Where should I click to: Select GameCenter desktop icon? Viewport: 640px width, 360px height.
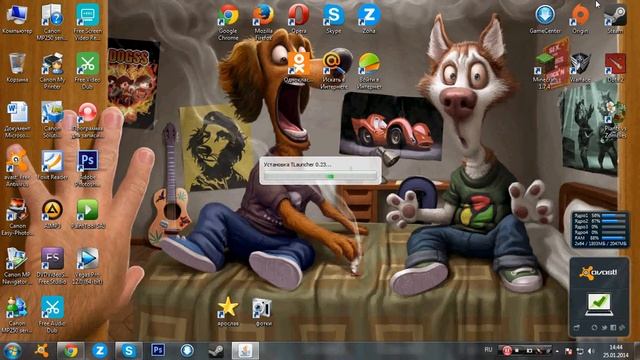[545, 19]
